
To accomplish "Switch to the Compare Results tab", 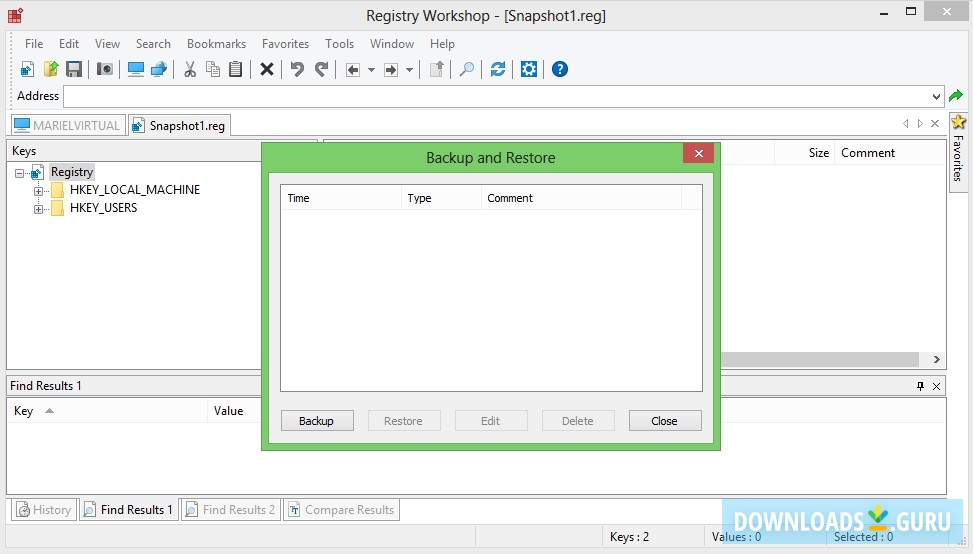I will (x=341, y=510).
